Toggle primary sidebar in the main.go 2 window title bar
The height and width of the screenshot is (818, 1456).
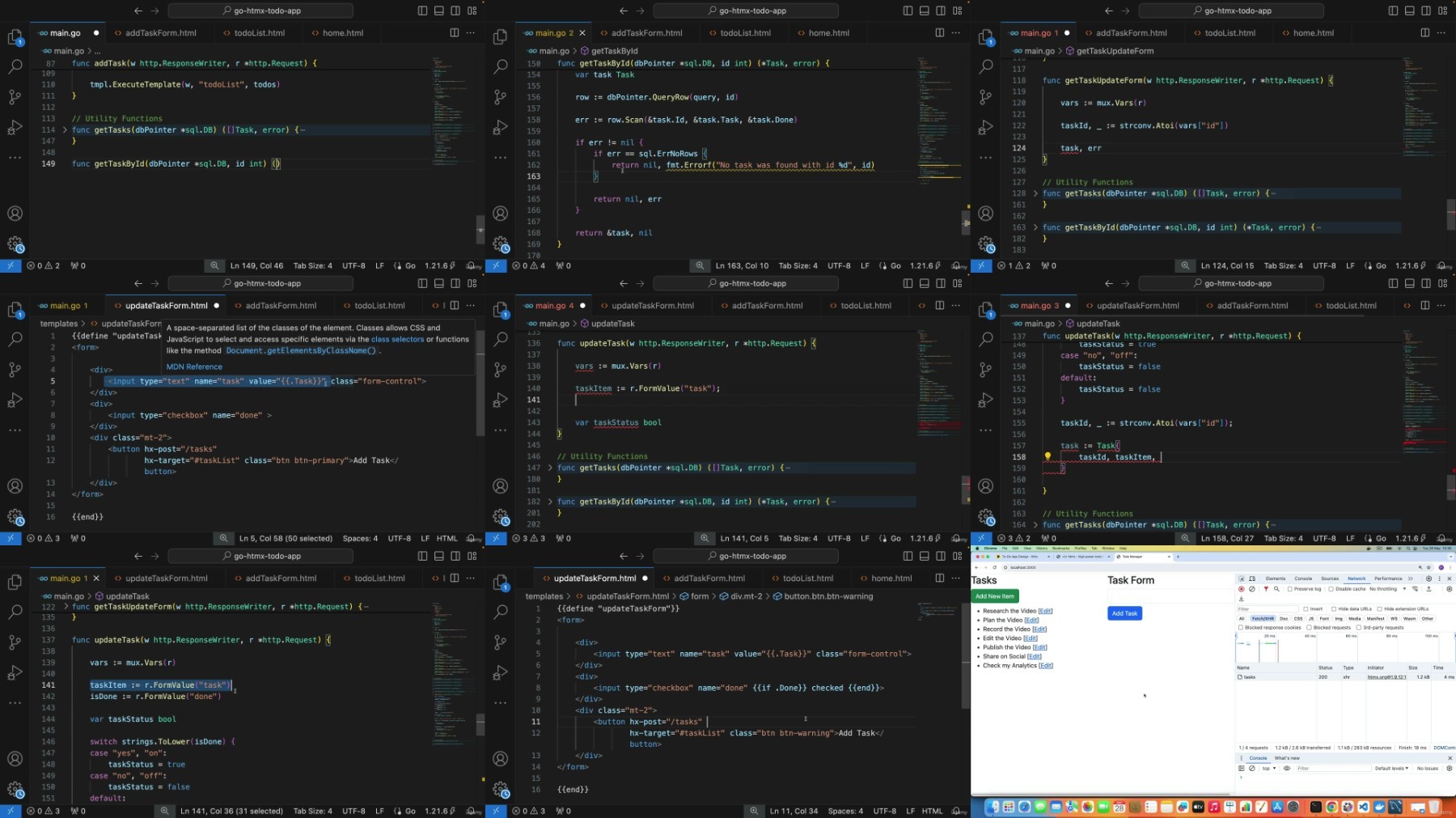pyautogui.click(x=908, y=11)
